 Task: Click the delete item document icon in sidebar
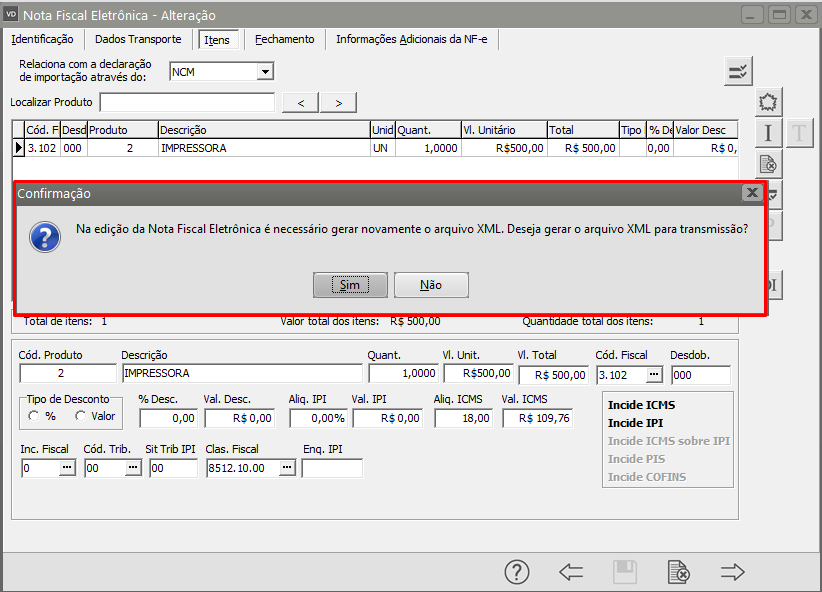coord(768,164)
